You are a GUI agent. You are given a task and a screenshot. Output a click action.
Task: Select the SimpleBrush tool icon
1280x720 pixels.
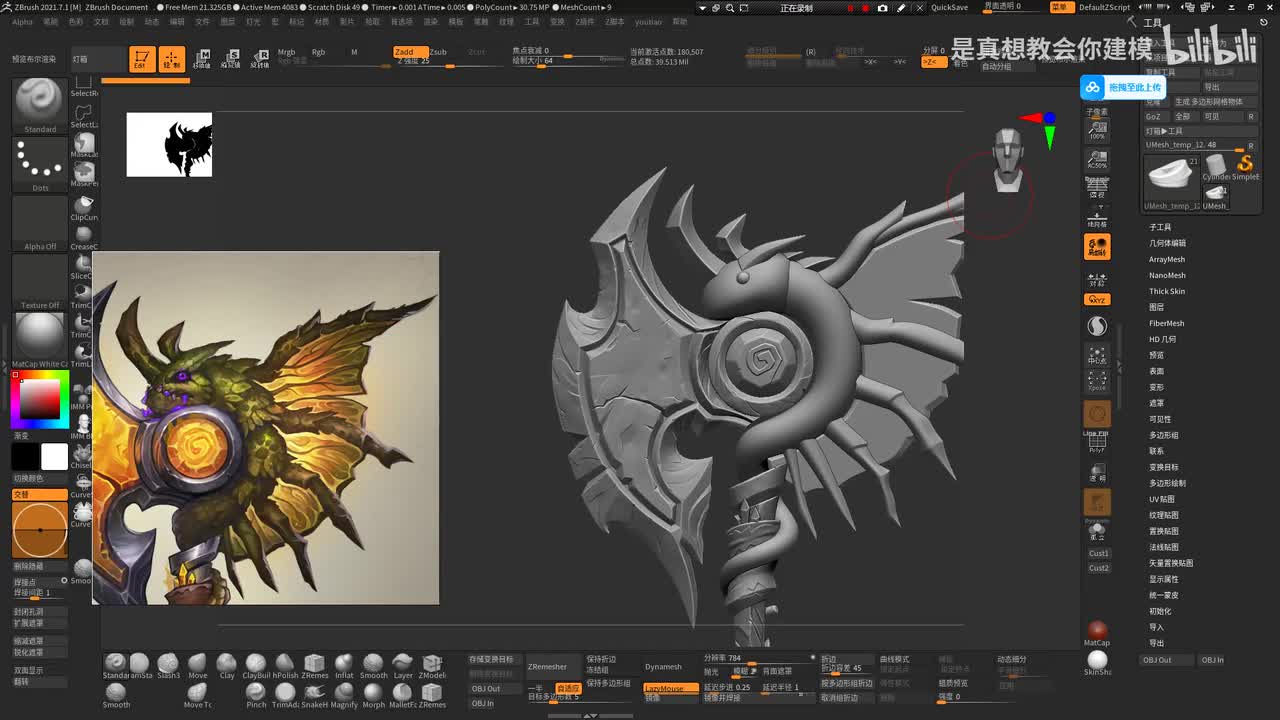tap(1245, 167)
